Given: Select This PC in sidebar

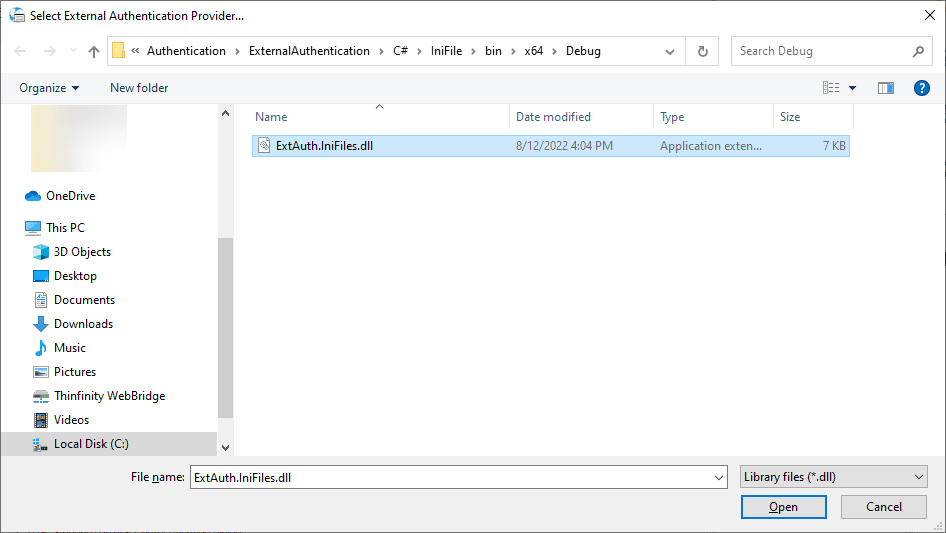Looking at the screenshot, I should click(x=65, y=228).
